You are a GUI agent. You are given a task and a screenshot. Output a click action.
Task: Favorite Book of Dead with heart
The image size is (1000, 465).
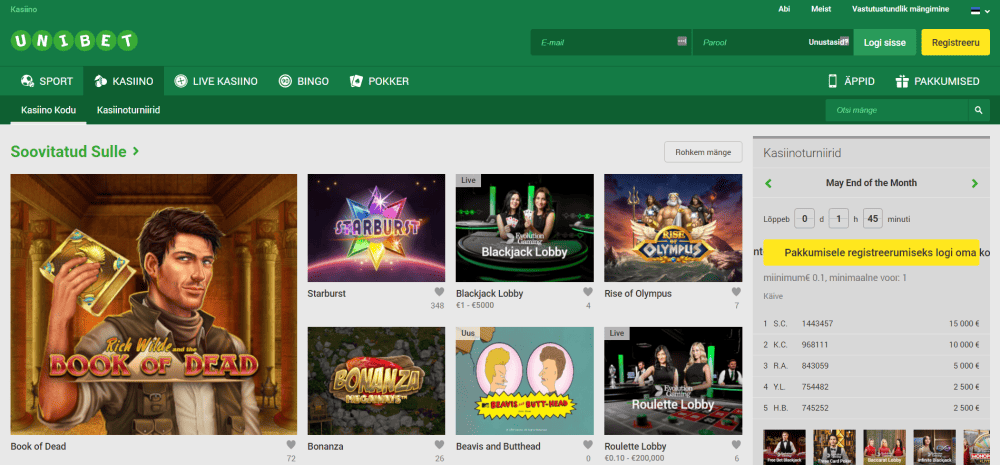(x=291, y=446)
